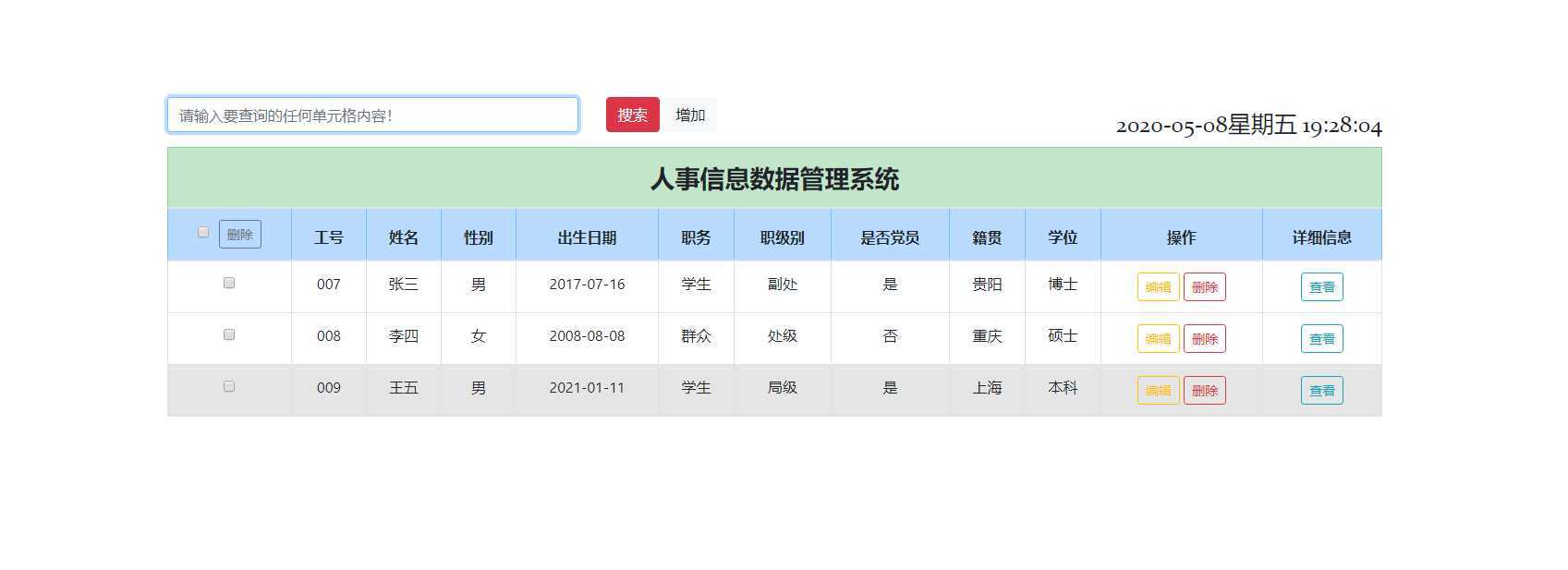Click the 本科 cell
Viewport: 1568px width, 570px height.
click(1063, 388)
